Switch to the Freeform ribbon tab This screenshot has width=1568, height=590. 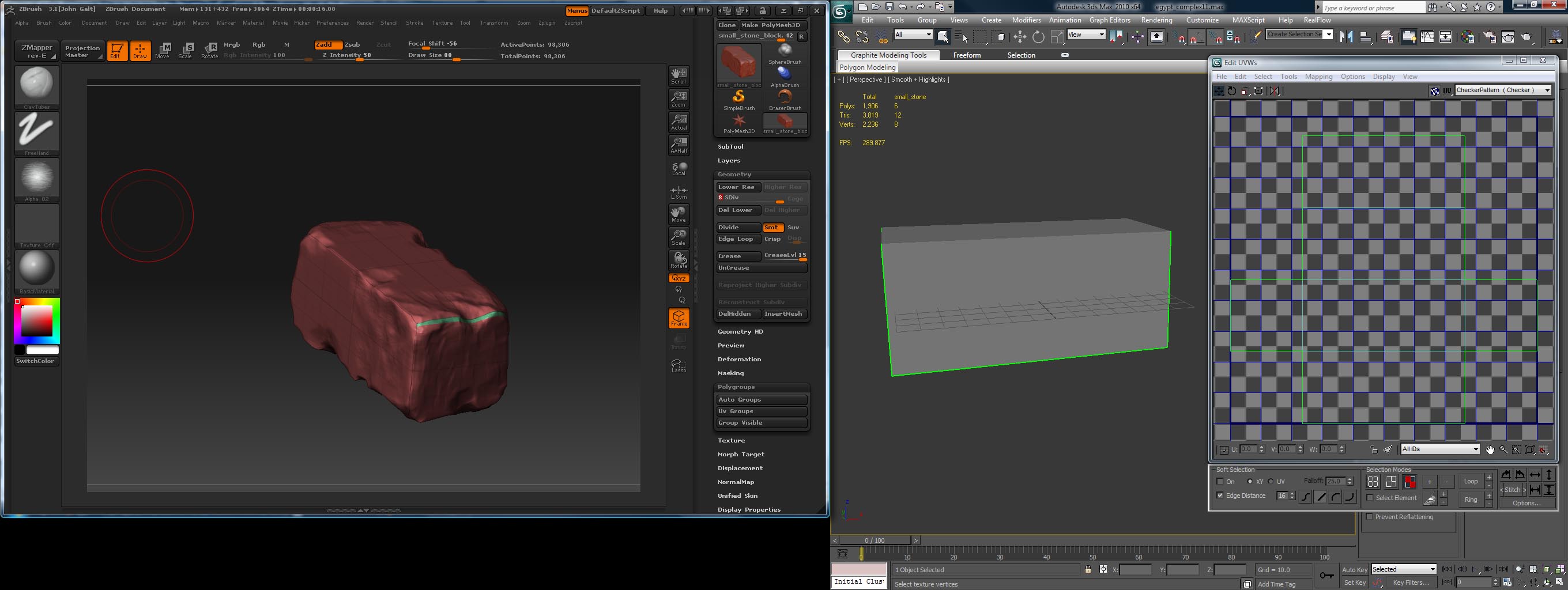[967, 55]
